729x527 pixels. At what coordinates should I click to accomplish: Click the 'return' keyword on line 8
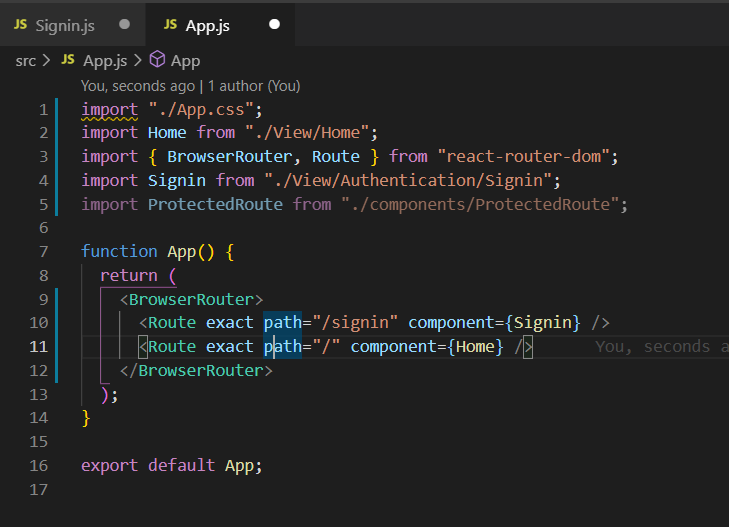129,276
